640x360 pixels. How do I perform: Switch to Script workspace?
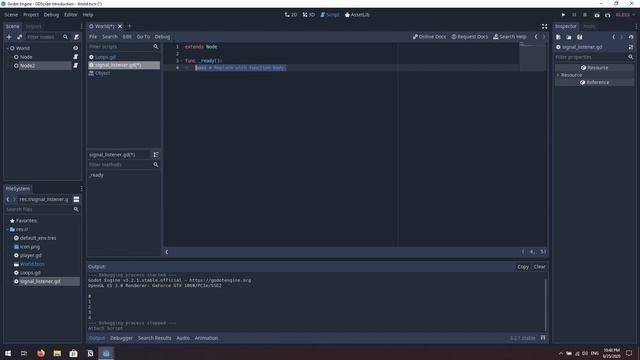click(330, 15)
